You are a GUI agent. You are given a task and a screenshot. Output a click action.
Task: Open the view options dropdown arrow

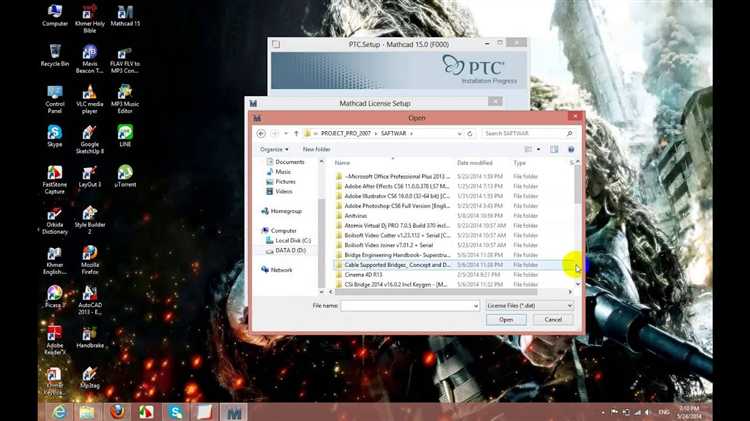[539, 149]
